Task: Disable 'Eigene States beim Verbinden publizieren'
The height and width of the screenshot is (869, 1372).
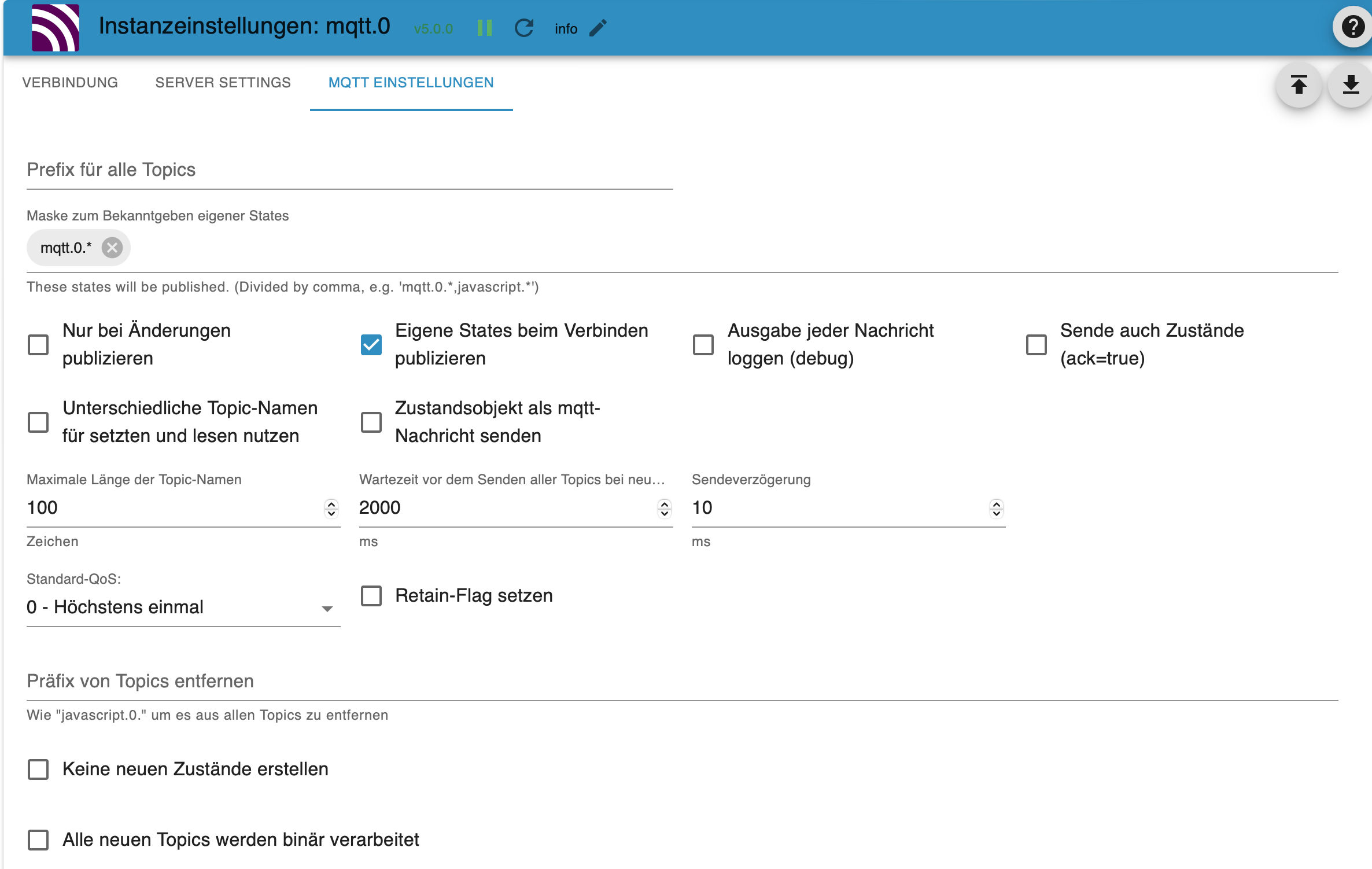Action: [370, 344]
